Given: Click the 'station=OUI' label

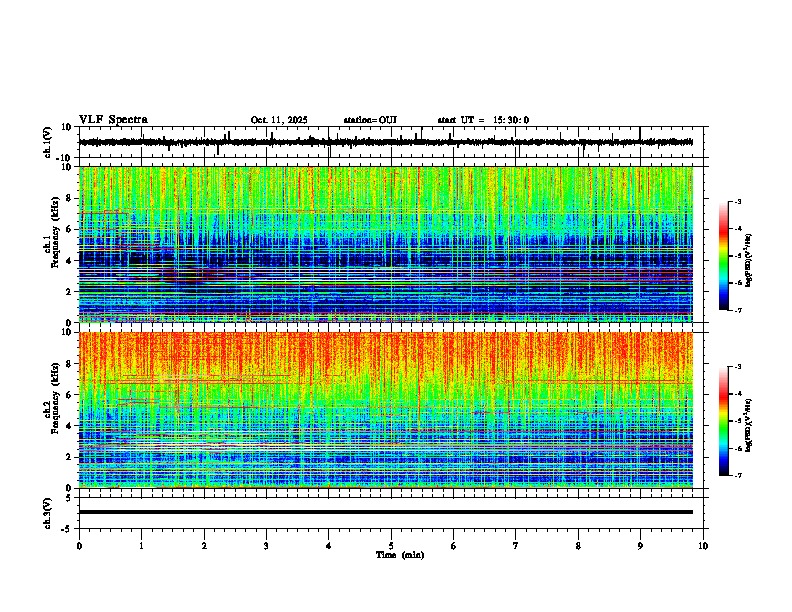Looking at the screenshot, I should click(x=370, y=120).
